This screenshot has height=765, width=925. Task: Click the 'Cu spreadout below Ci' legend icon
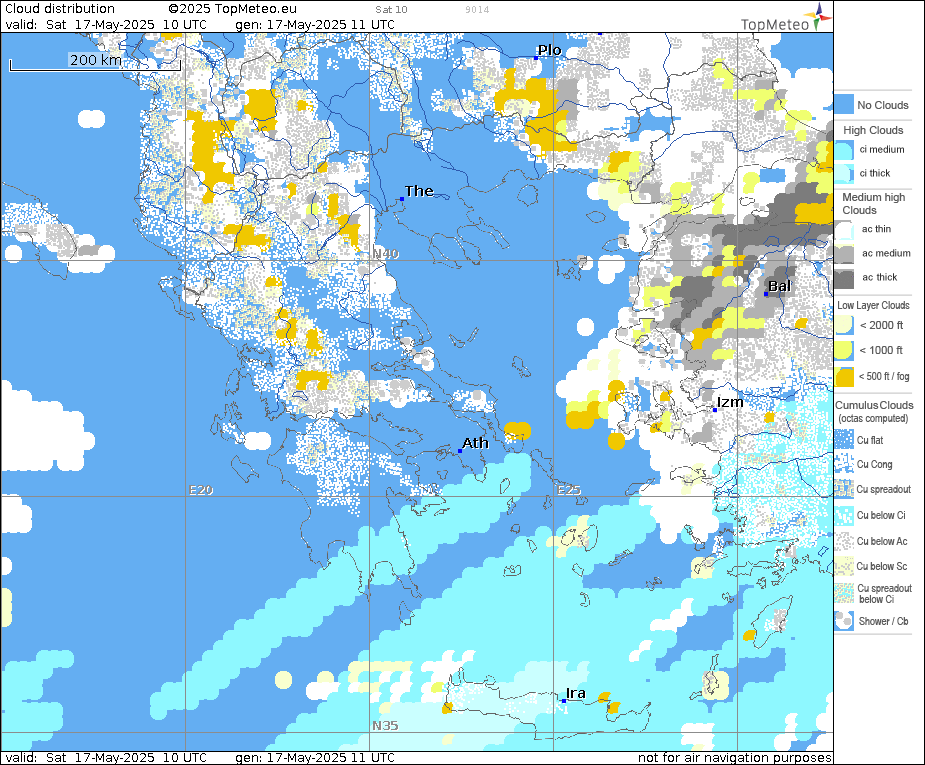(x=844, y=593)
